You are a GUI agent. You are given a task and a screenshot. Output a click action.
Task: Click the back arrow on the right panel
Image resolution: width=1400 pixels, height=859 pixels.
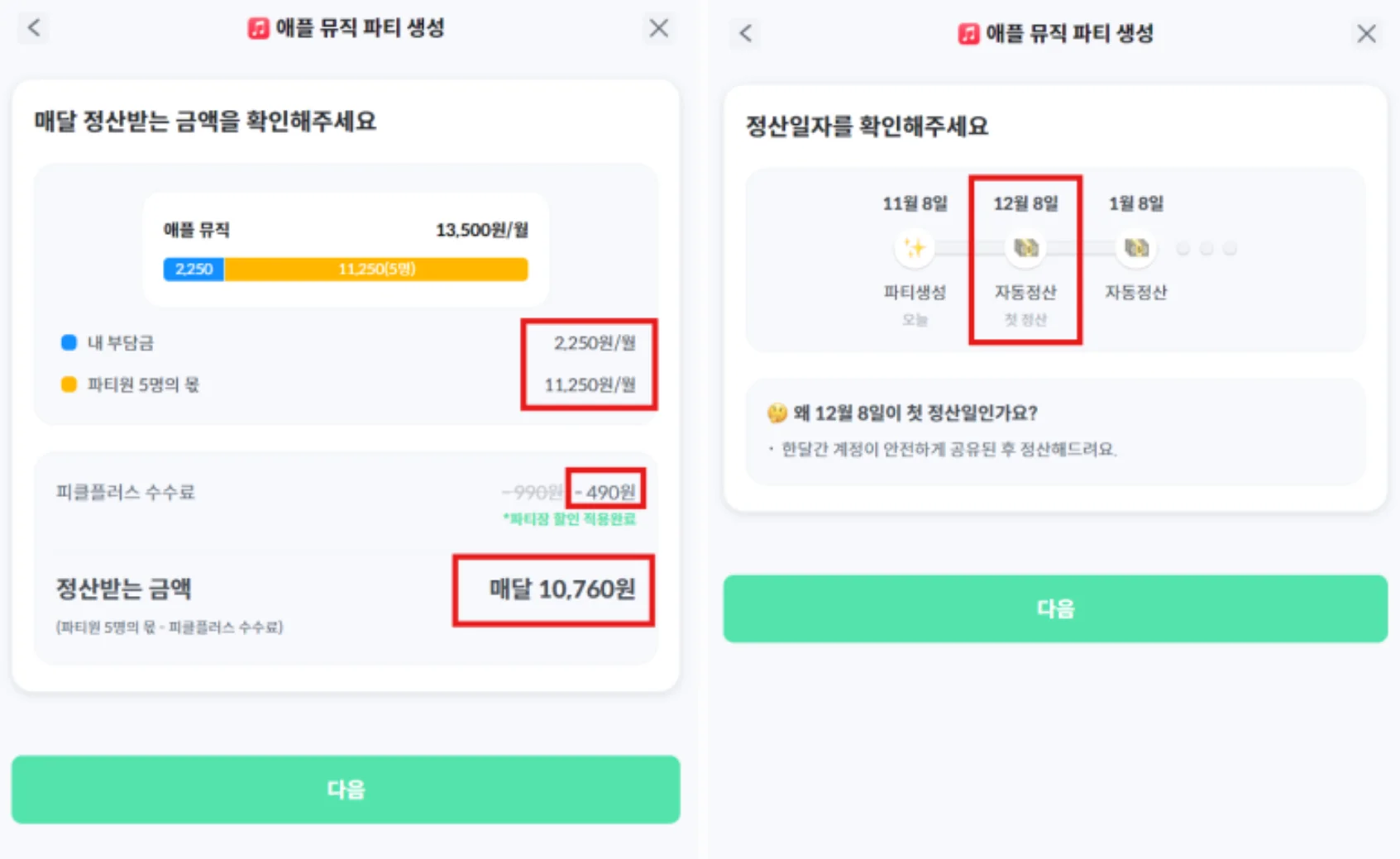click(x=746, y=33)
